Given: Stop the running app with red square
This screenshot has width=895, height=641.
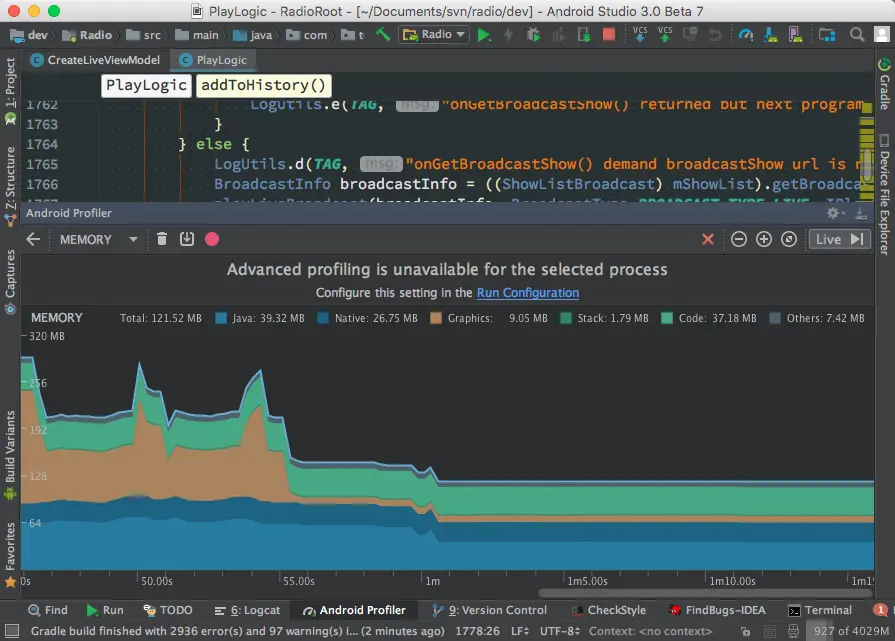Looking at the screenshot, I should pyautogui.click(x=609, y=35).
